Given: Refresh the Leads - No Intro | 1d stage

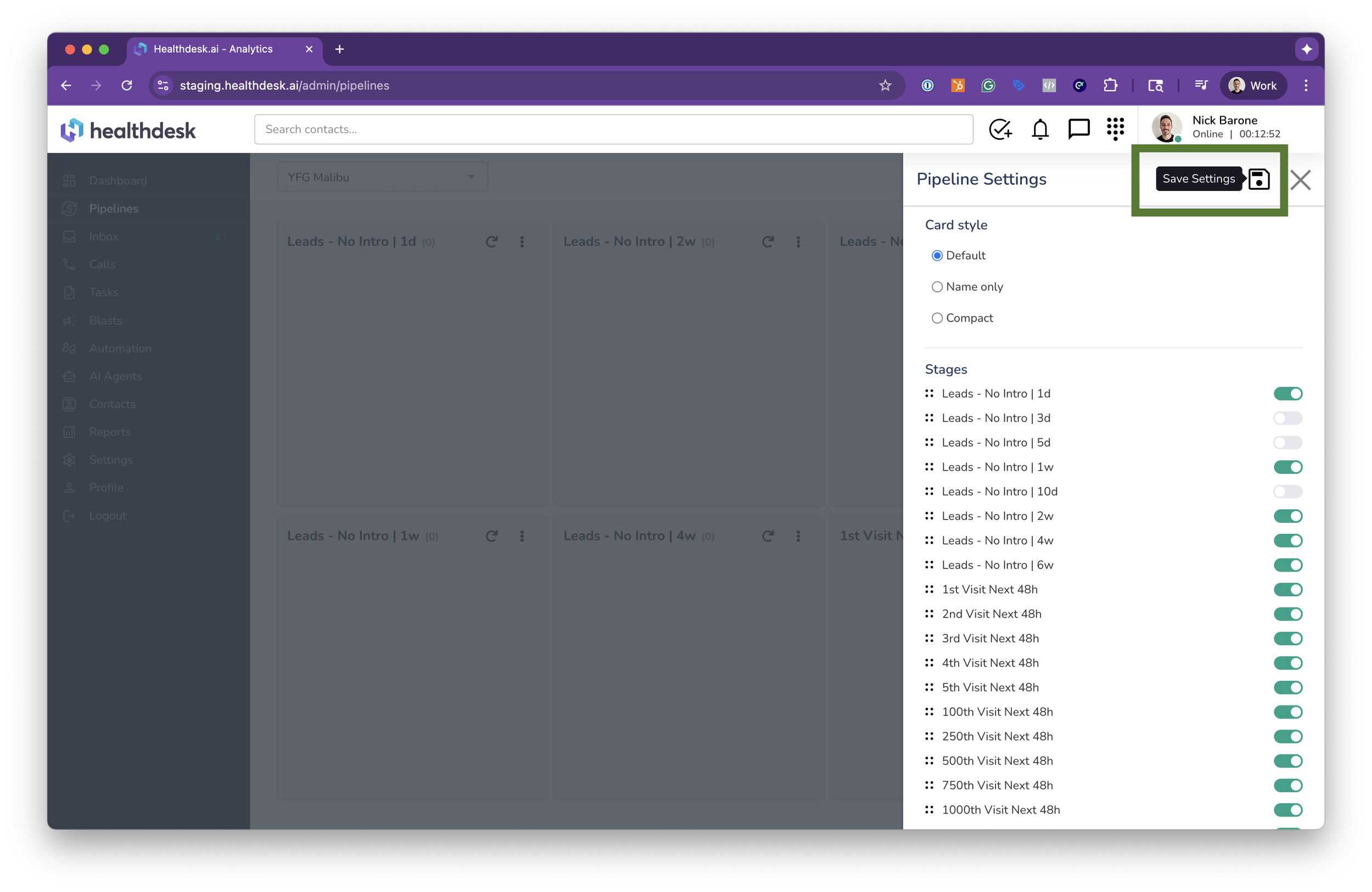Looking at the screenshot, I should [491, 242].
